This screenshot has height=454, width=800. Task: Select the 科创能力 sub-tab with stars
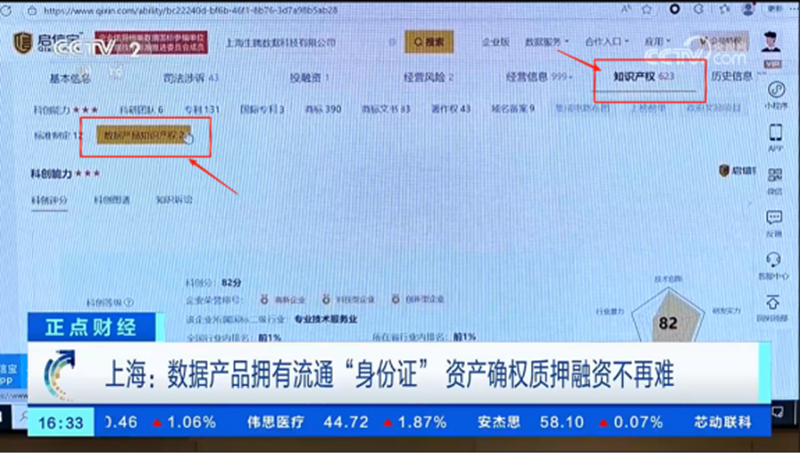click(65, 110)
